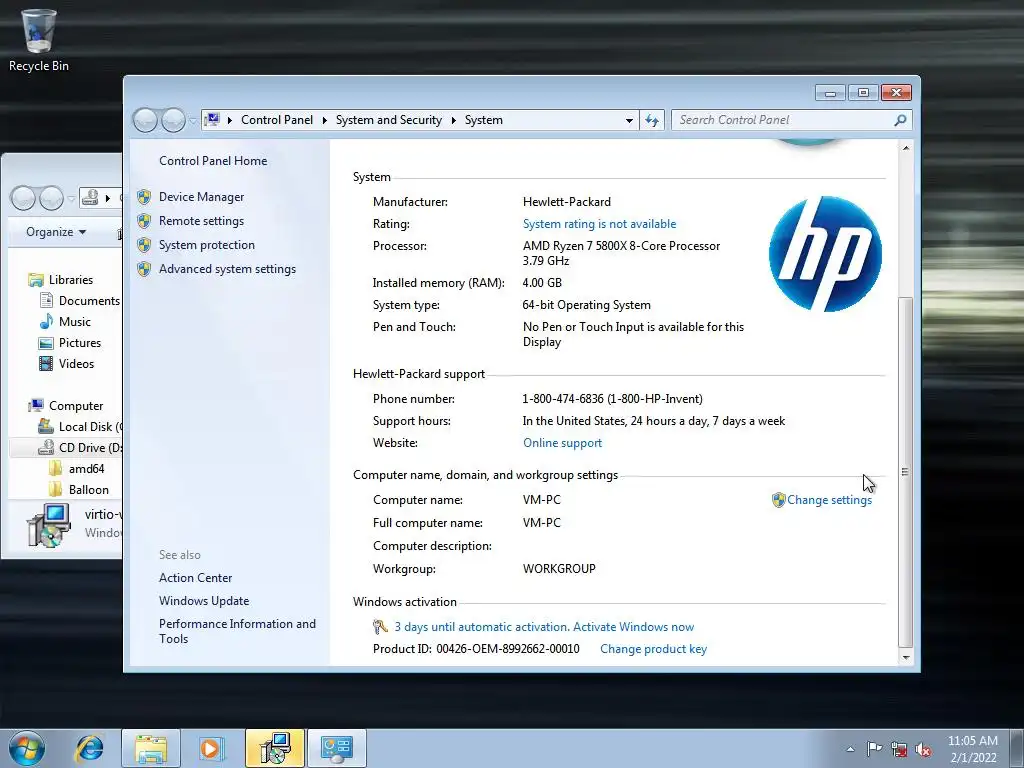Open Device Manager link
Screen dimensions: 1024x768
pos(201,197)
